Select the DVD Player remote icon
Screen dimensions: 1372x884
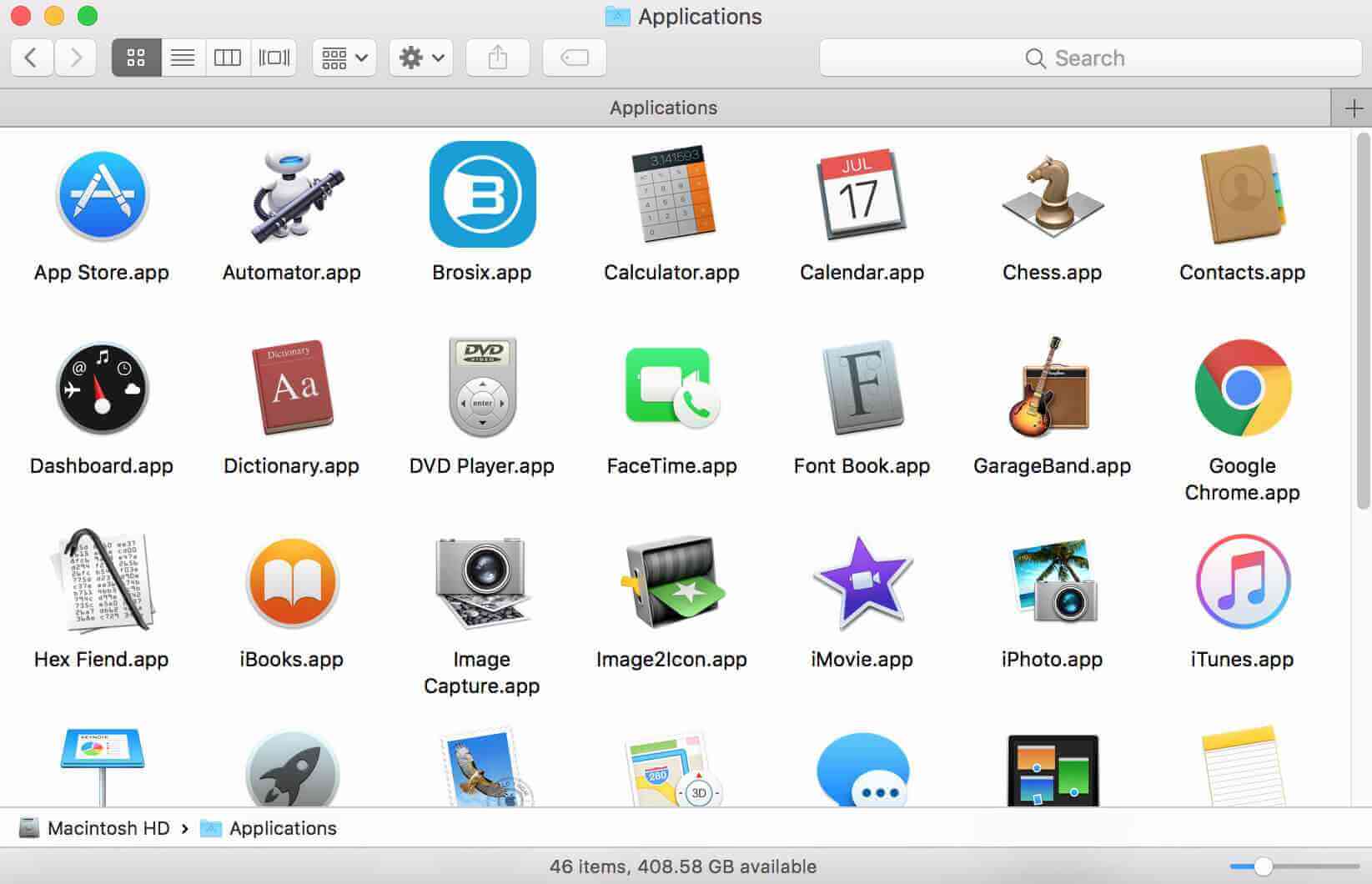point(482,387)
